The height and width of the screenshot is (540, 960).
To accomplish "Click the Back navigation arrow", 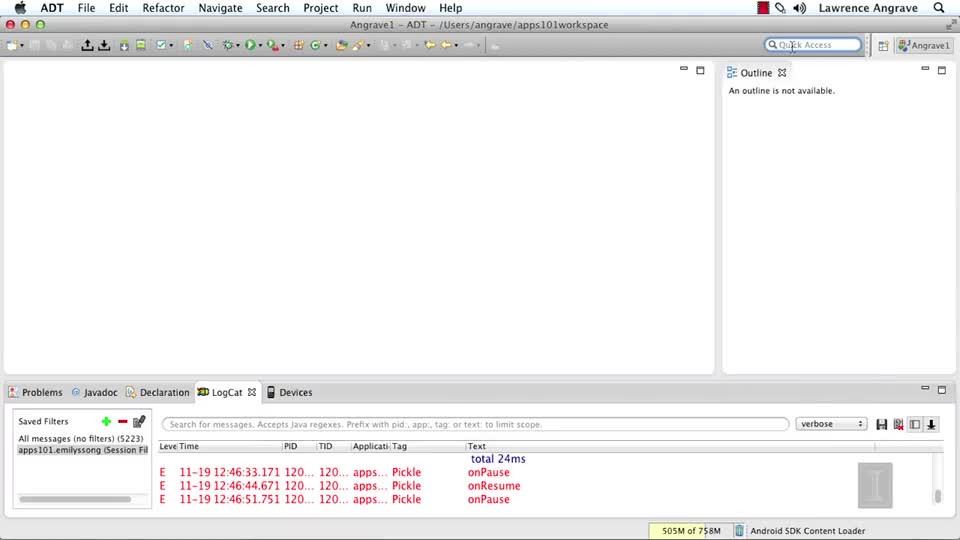I will (446, 45).
